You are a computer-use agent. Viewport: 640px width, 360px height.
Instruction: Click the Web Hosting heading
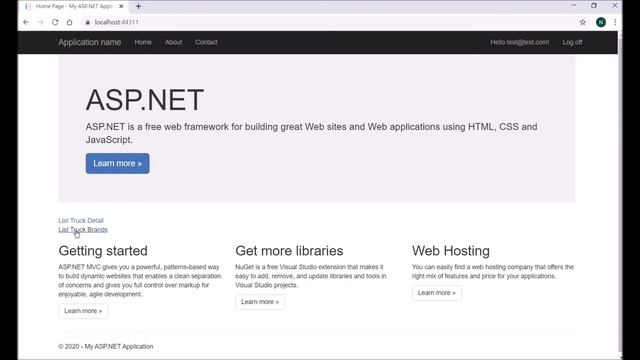[451, 251]
